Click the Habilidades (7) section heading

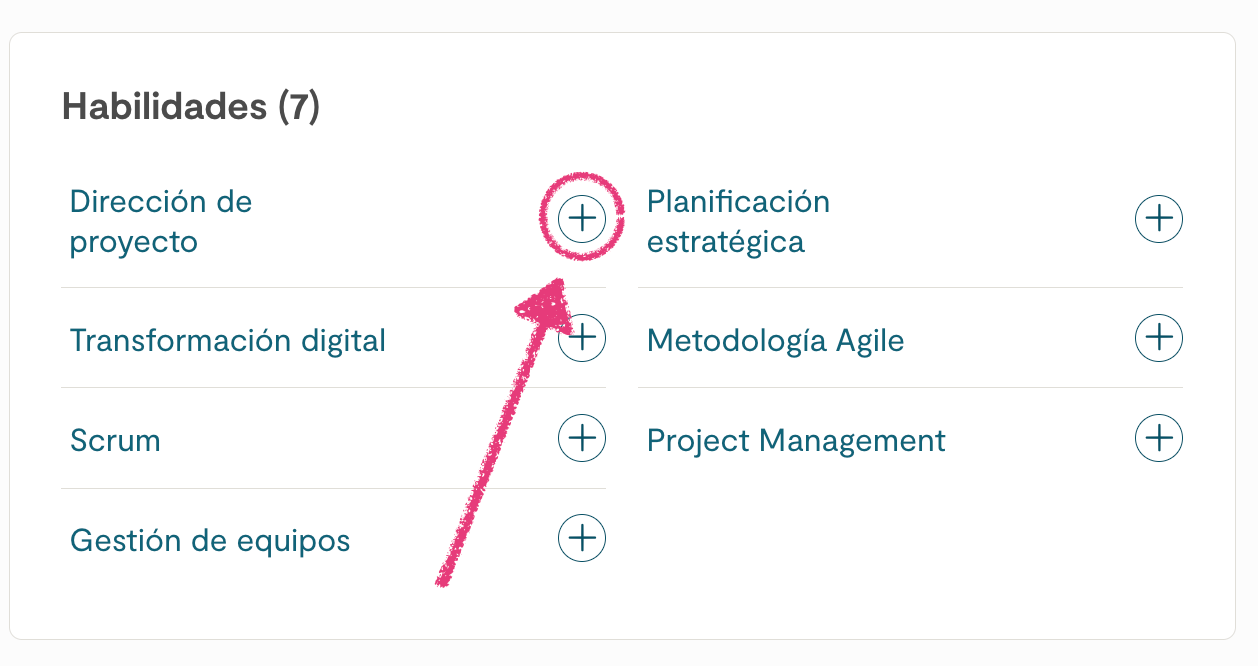[190, 107]
